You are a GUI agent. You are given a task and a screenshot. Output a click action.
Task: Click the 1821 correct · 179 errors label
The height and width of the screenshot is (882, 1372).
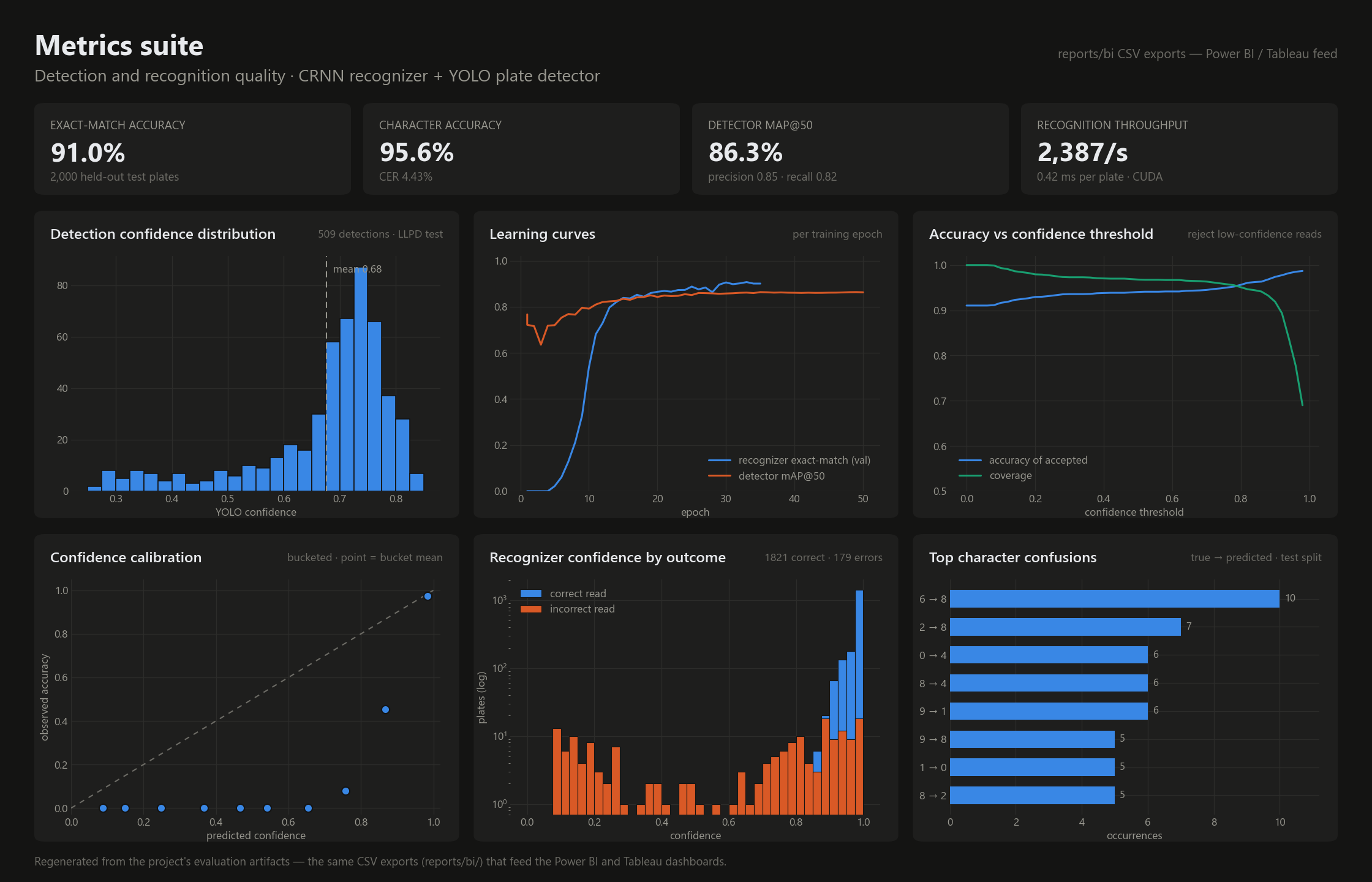tap(823, 557)
